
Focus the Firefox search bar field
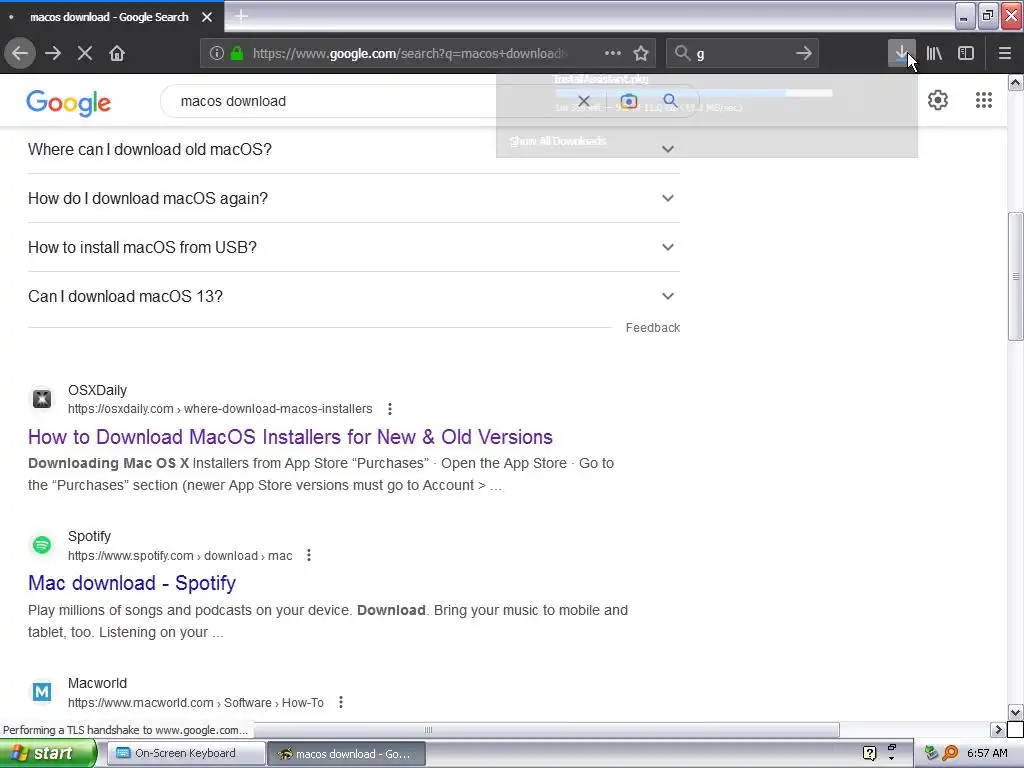(x=743, y=54)
